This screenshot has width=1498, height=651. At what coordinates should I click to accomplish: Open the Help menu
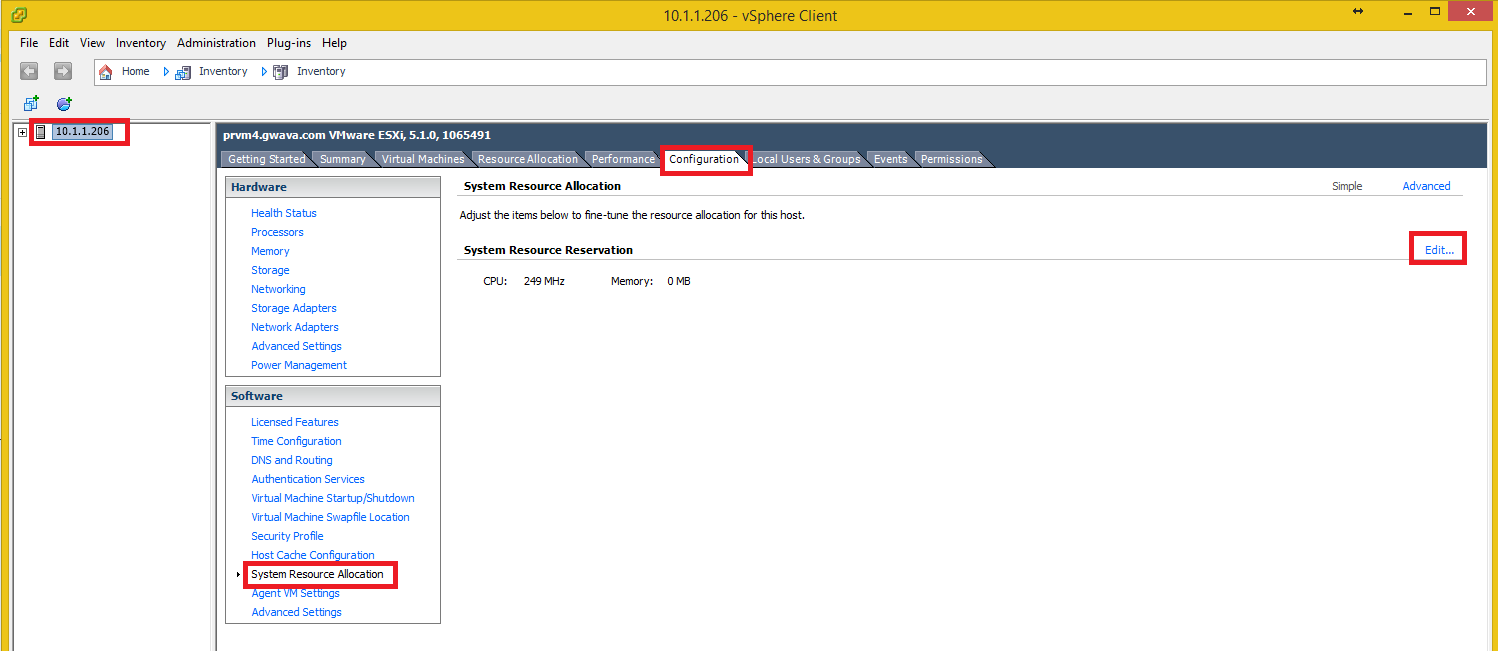334,43
